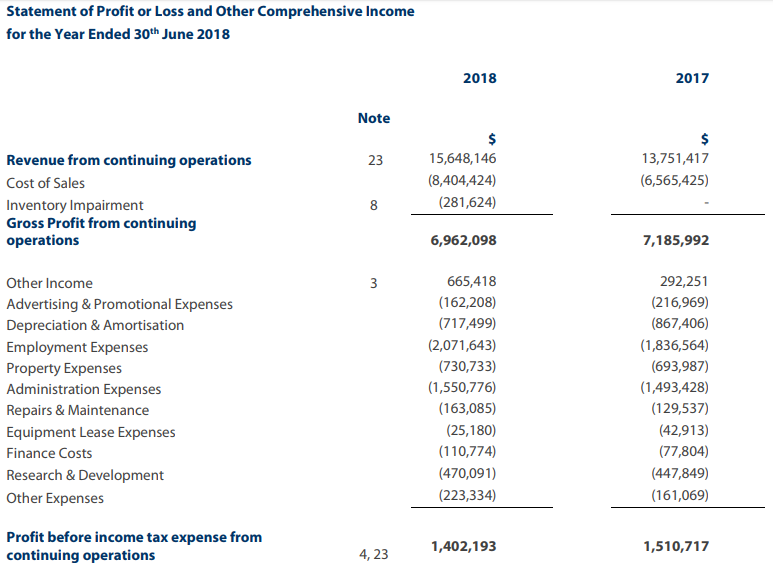Select 2018 employment expenses (2,071,643)

(x=462, y=345)
